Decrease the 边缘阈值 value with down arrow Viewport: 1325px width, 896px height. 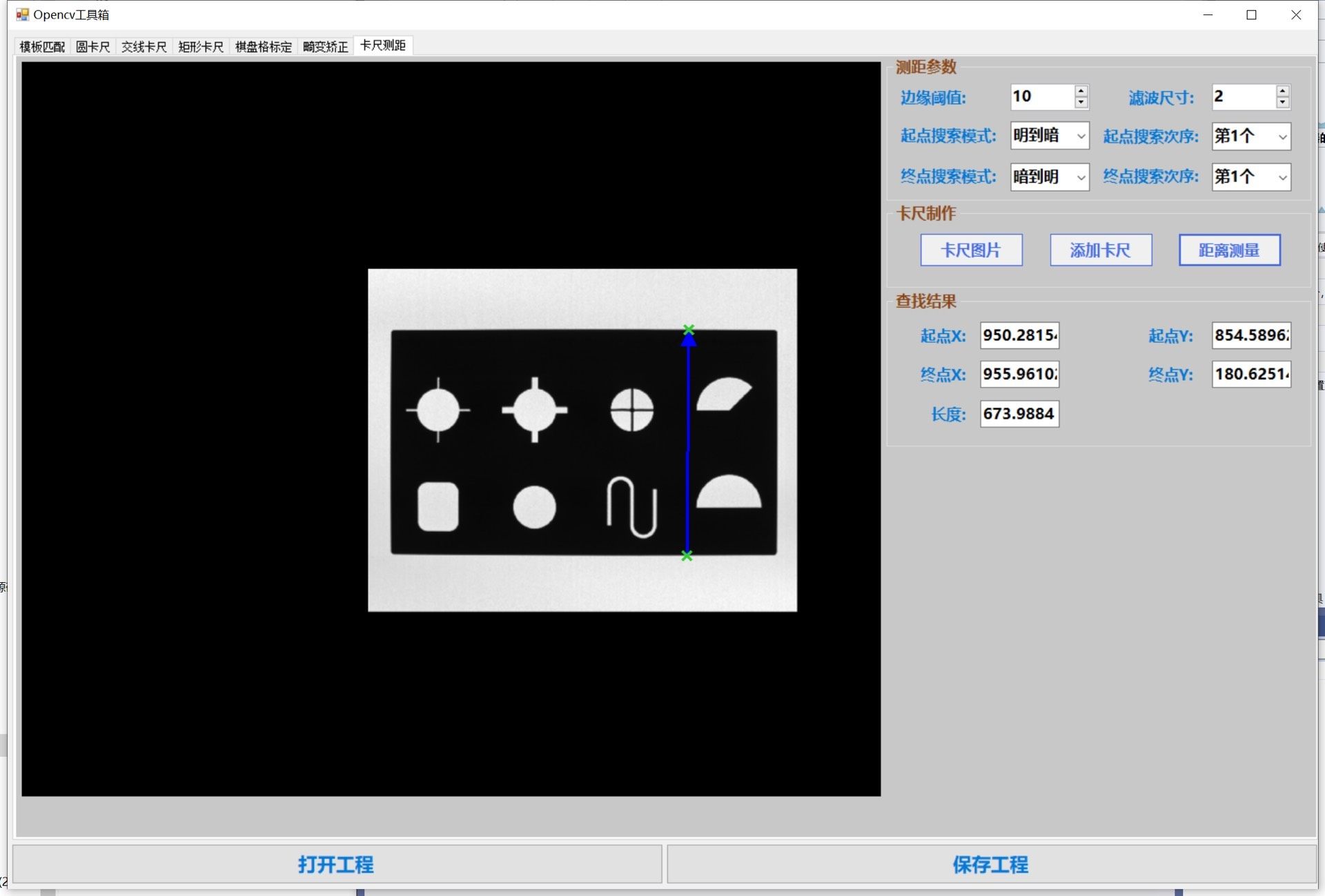point(1081,103)
